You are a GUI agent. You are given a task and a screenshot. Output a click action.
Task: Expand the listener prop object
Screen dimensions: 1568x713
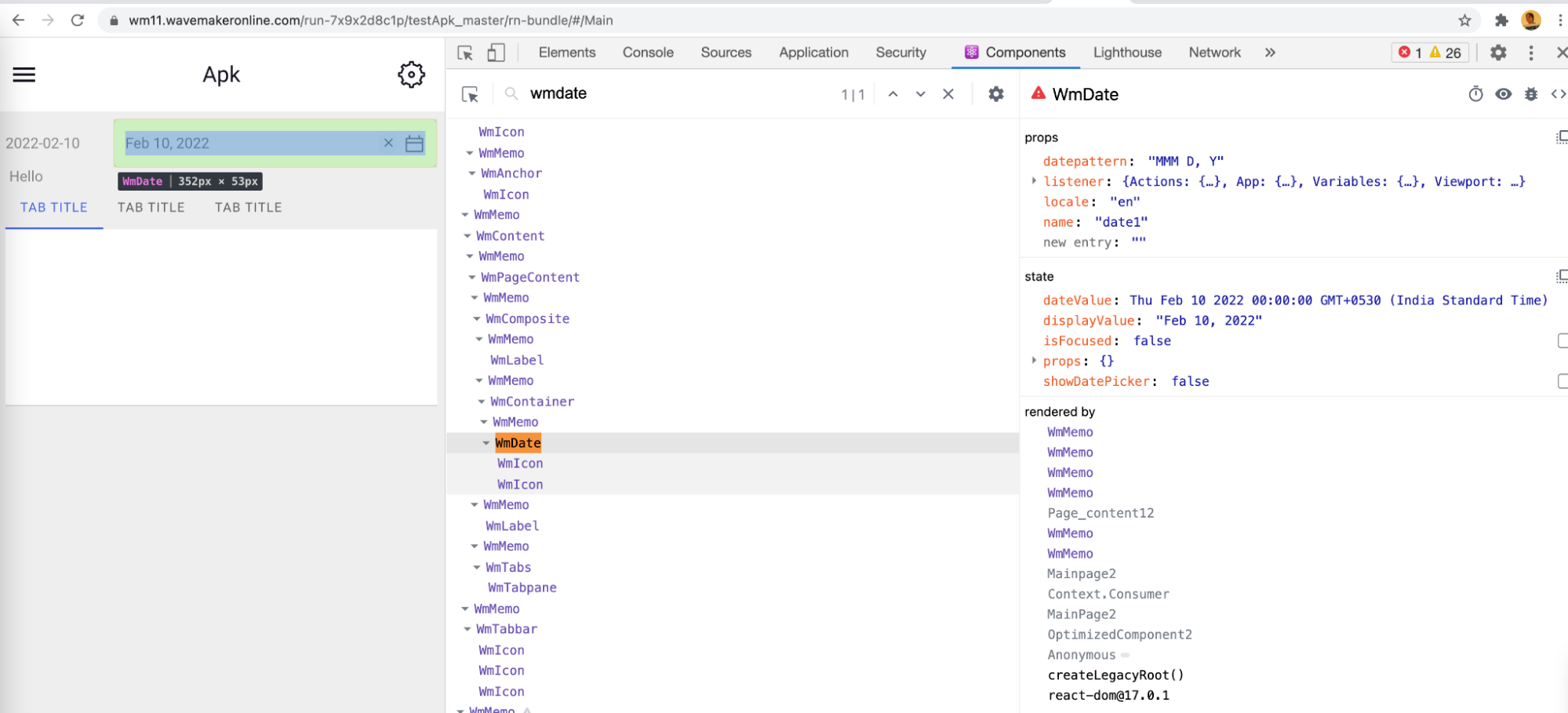tap(1034, 181)
